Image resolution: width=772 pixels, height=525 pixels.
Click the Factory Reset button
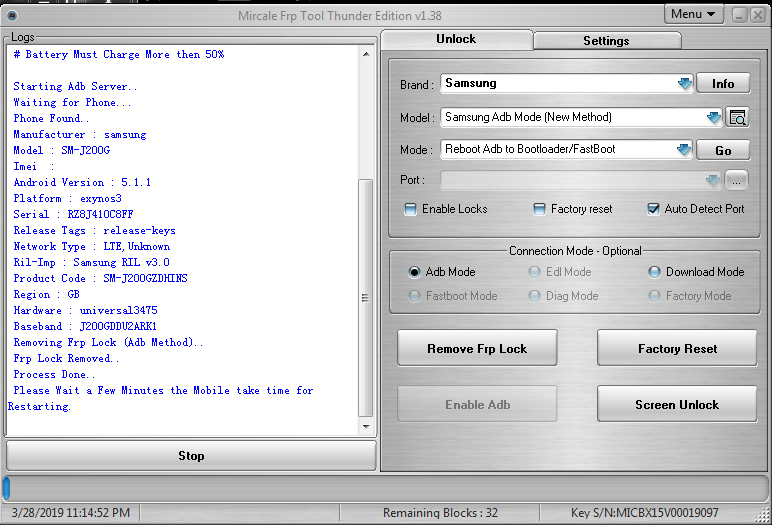click(677, 349)
